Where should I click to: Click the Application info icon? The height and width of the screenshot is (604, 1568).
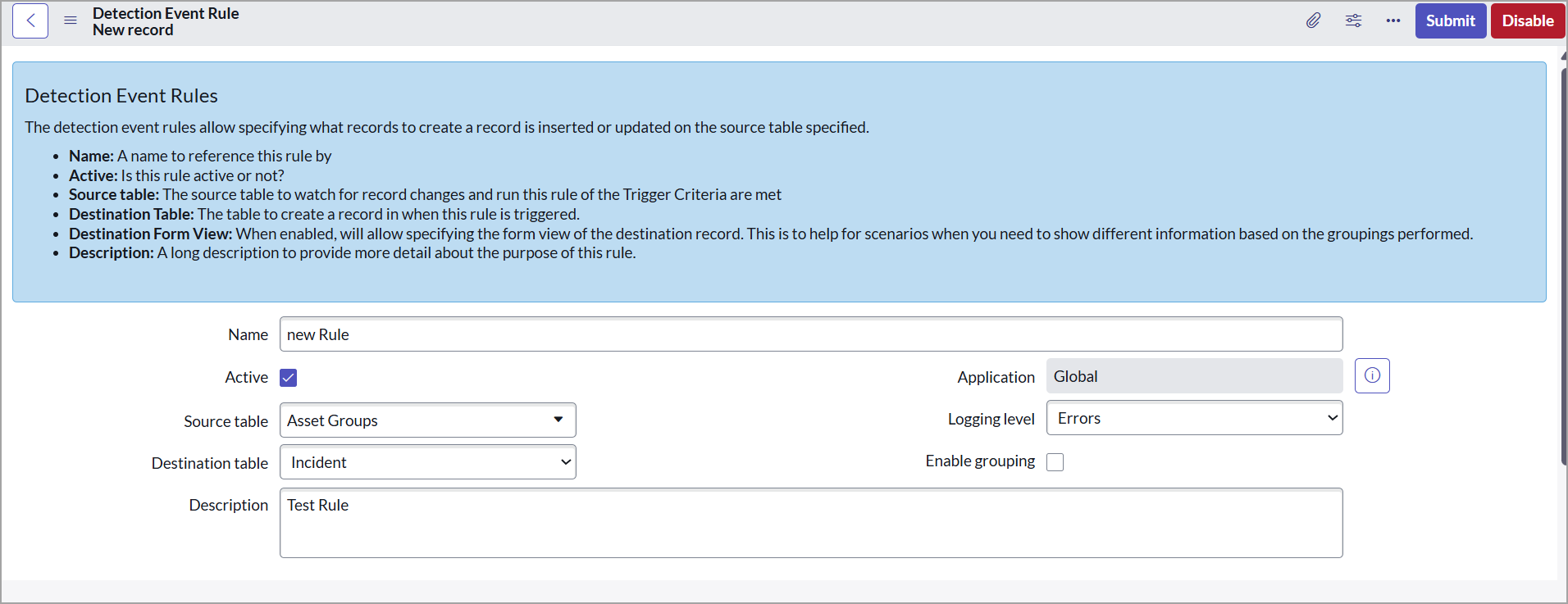(1372, 376)
